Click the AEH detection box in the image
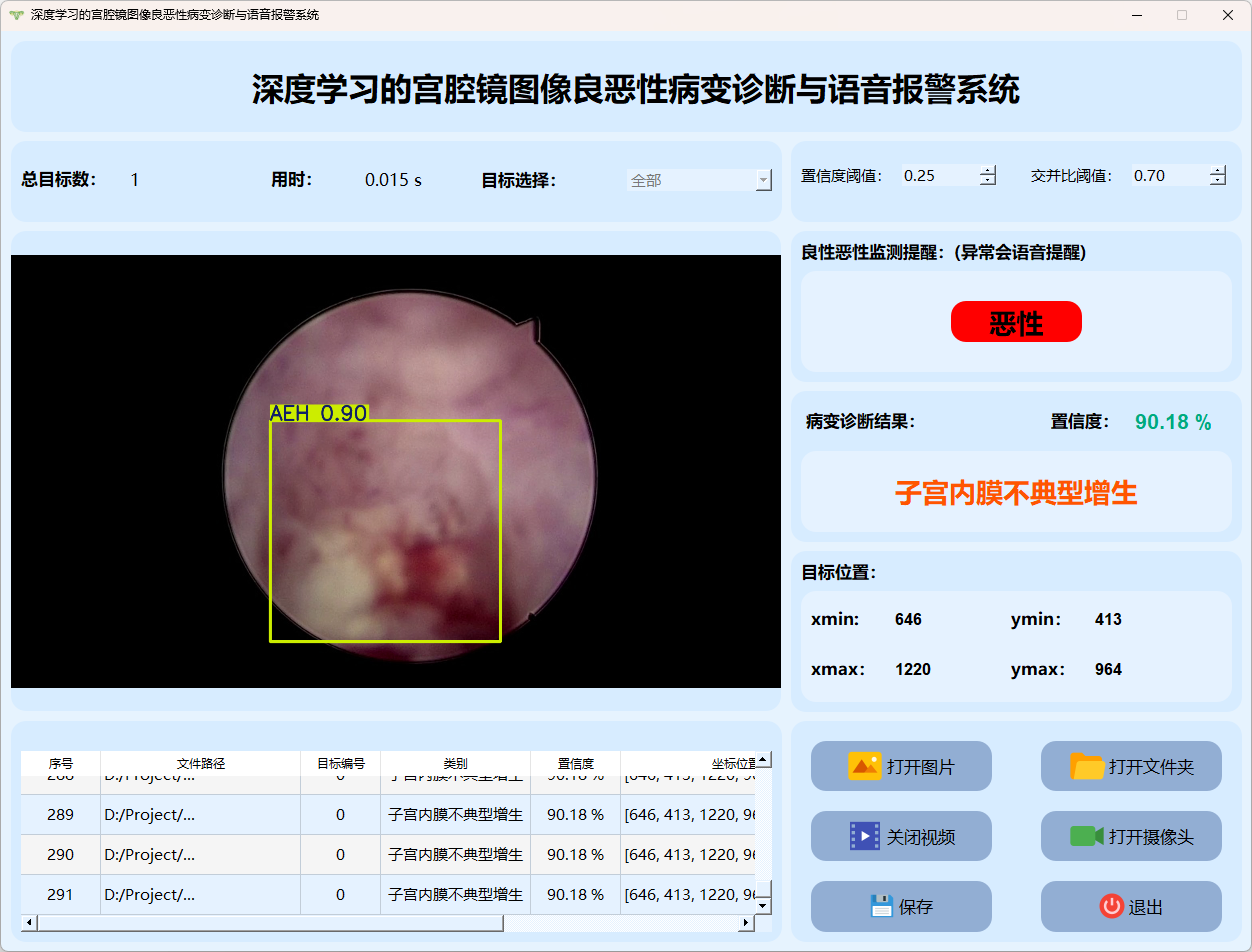Screen dimensions: 1252x952 coord(385,530)
